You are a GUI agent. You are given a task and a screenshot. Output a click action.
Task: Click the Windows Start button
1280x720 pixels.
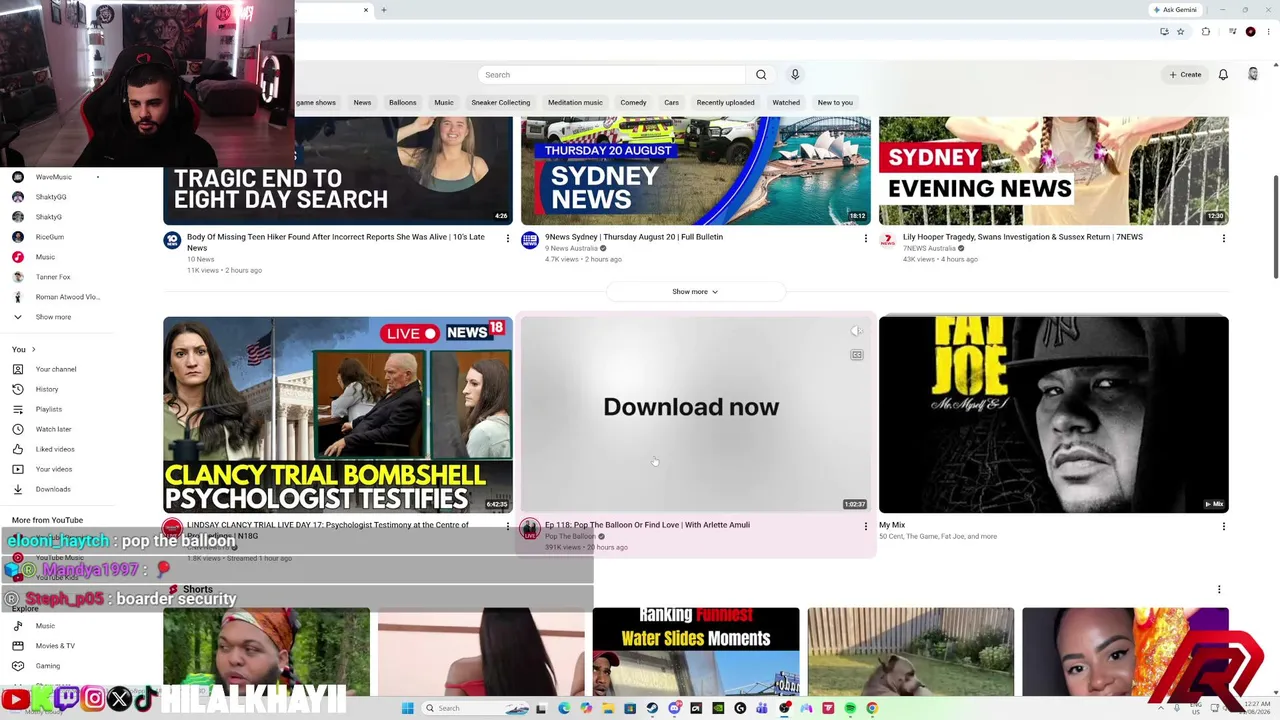(407, 708)
